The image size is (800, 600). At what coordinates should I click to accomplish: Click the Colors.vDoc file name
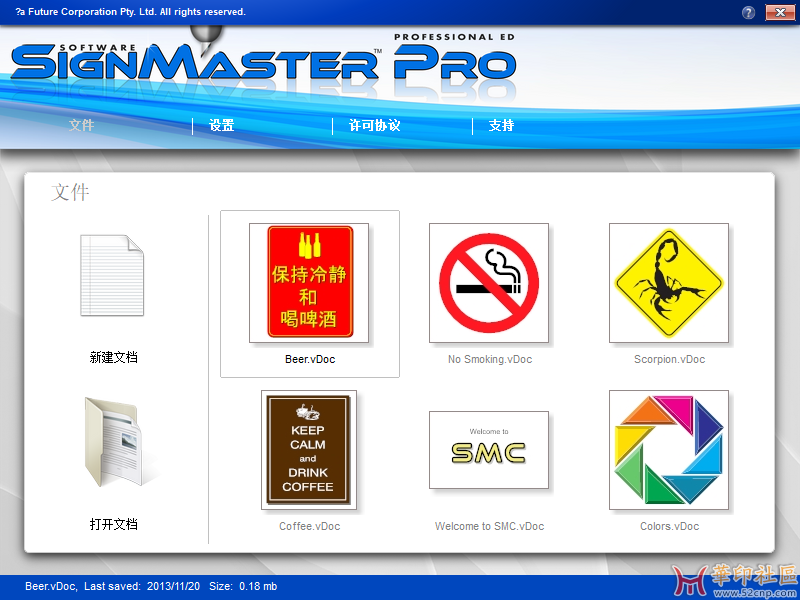(669, 526)
